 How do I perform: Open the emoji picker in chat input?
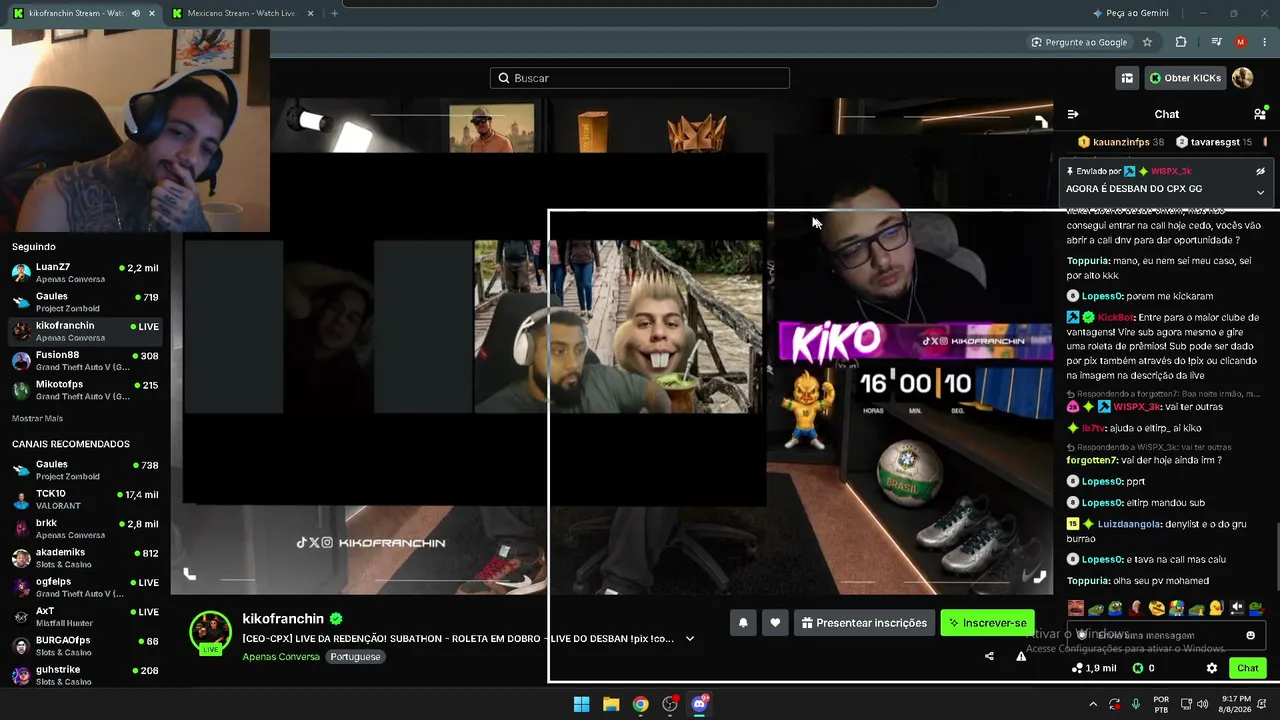pyautogui.click(x=1250, y=635)
